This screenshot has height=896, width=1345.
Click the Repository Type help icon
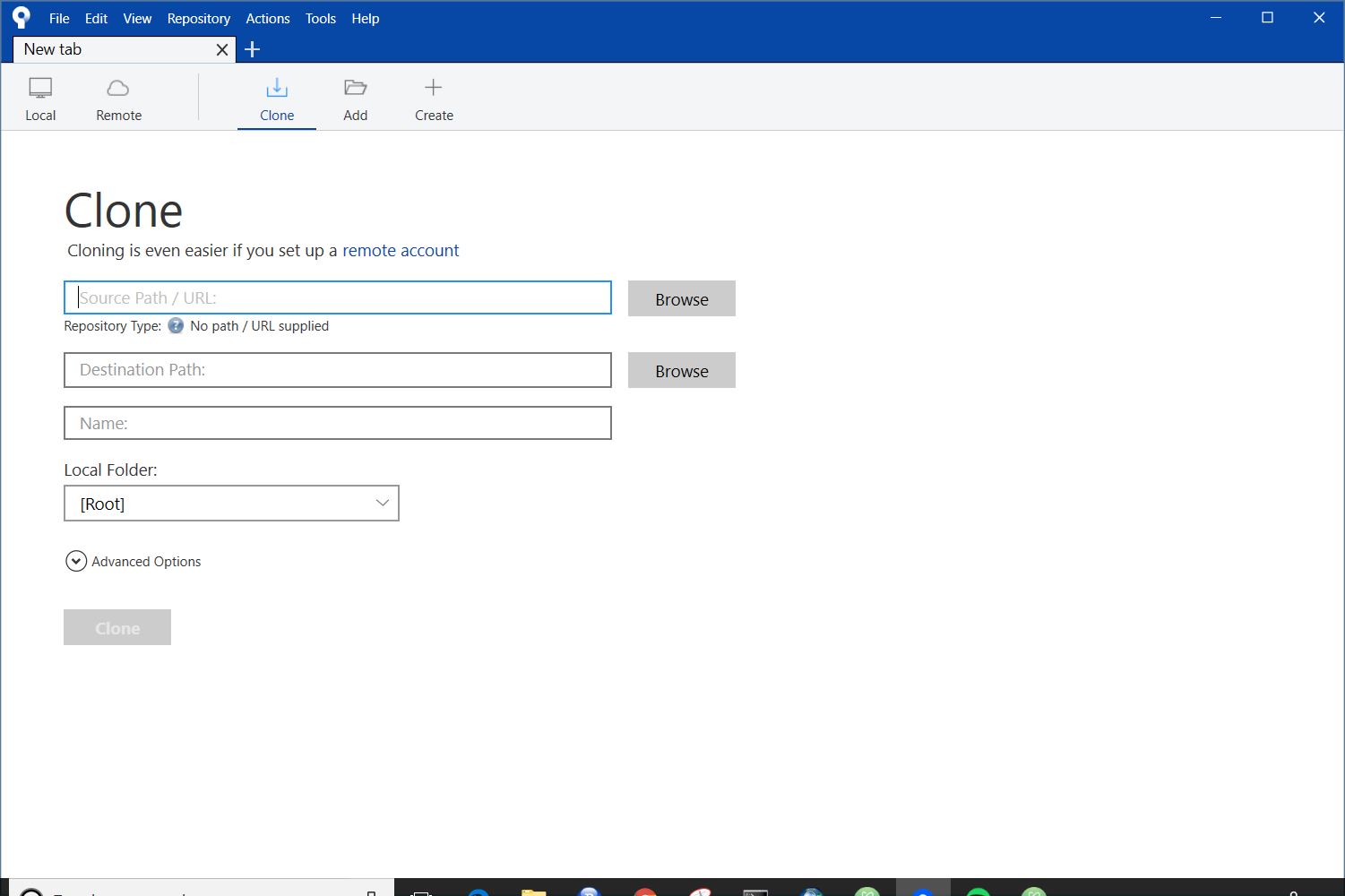point(176,325)
